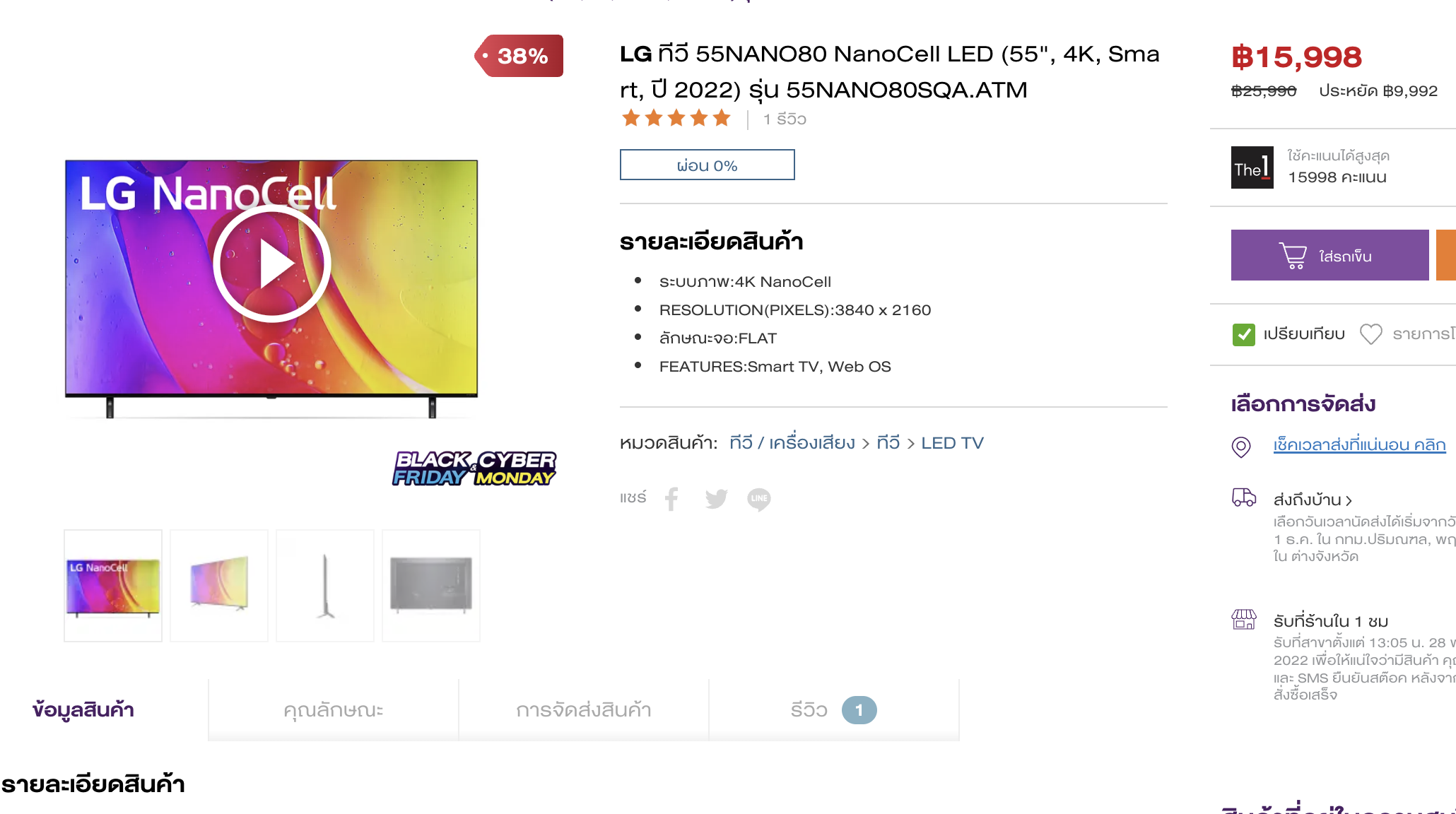Click The 1 loyalty points logo
Viewport: 1456px width, 814px height.
tap(1252, 167)
